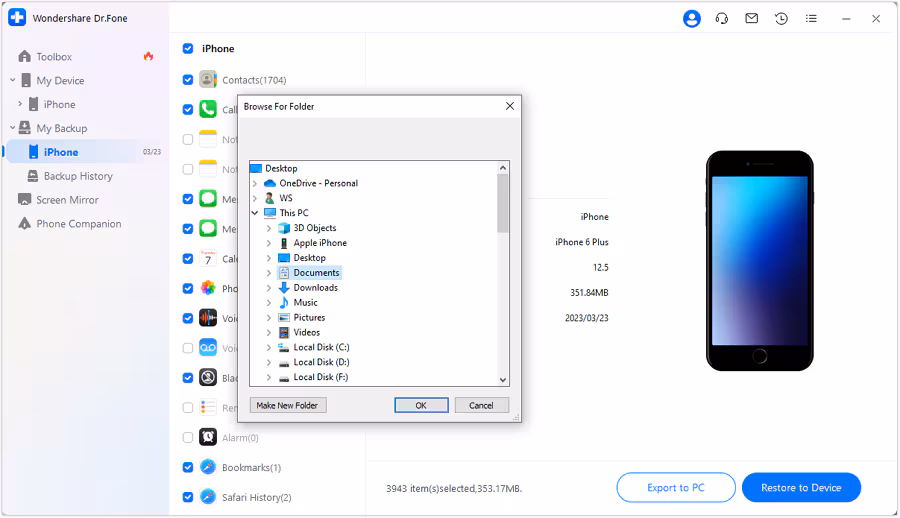Click the green phone Call history icon
The height and width of the screenshot is (518, 900).
[208, 109]
